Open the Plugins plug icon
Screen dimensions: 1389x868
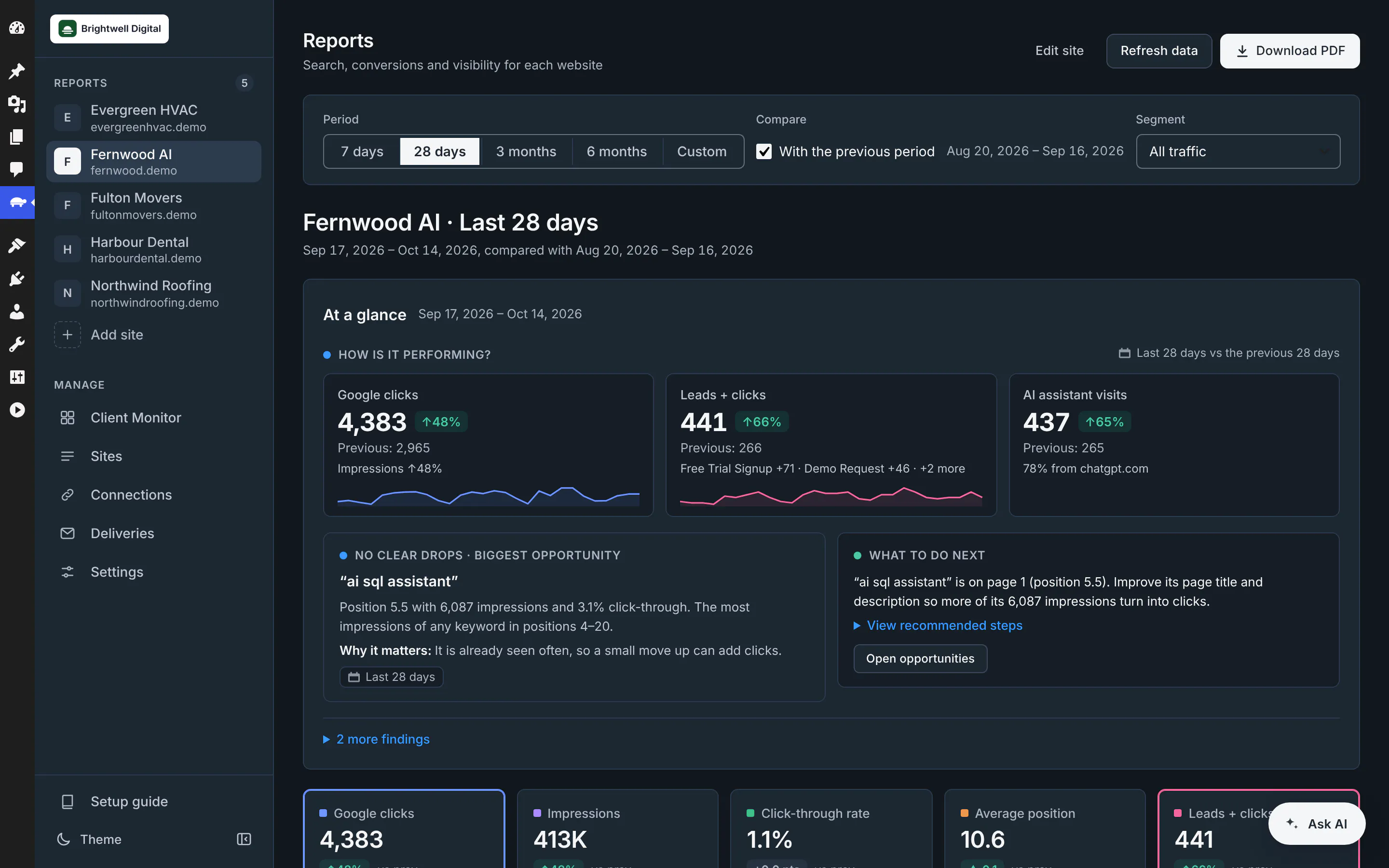(x=17, y=279)
